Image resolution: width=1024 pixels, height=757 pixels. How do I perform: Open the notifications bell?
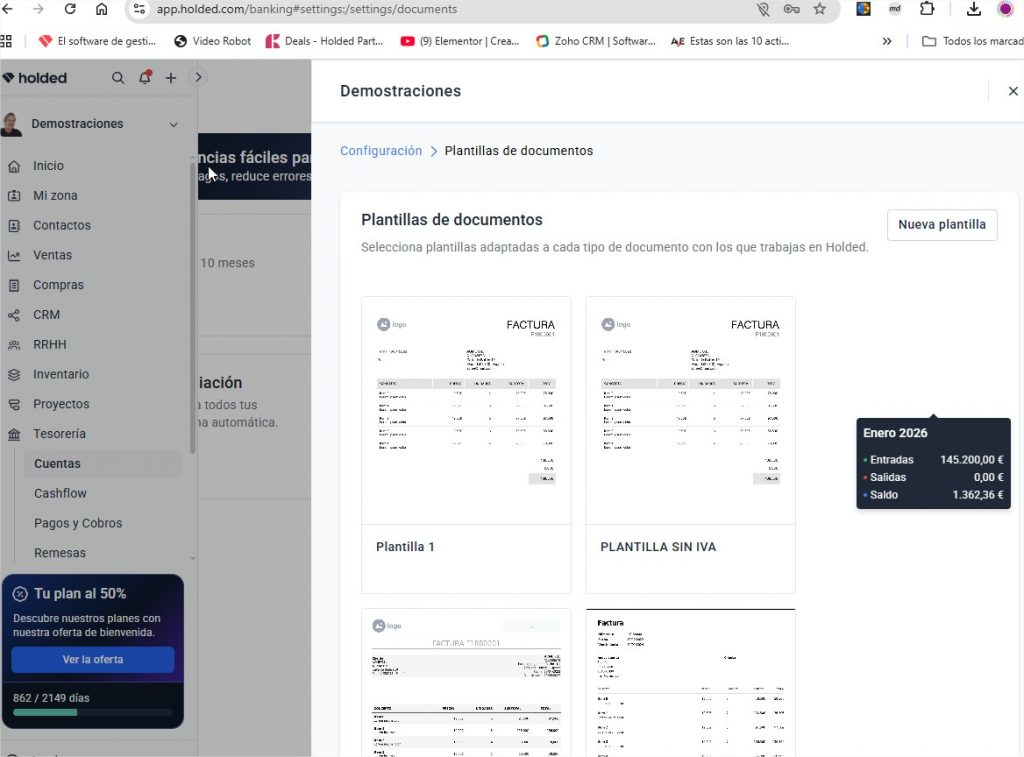tap(145, 77)
